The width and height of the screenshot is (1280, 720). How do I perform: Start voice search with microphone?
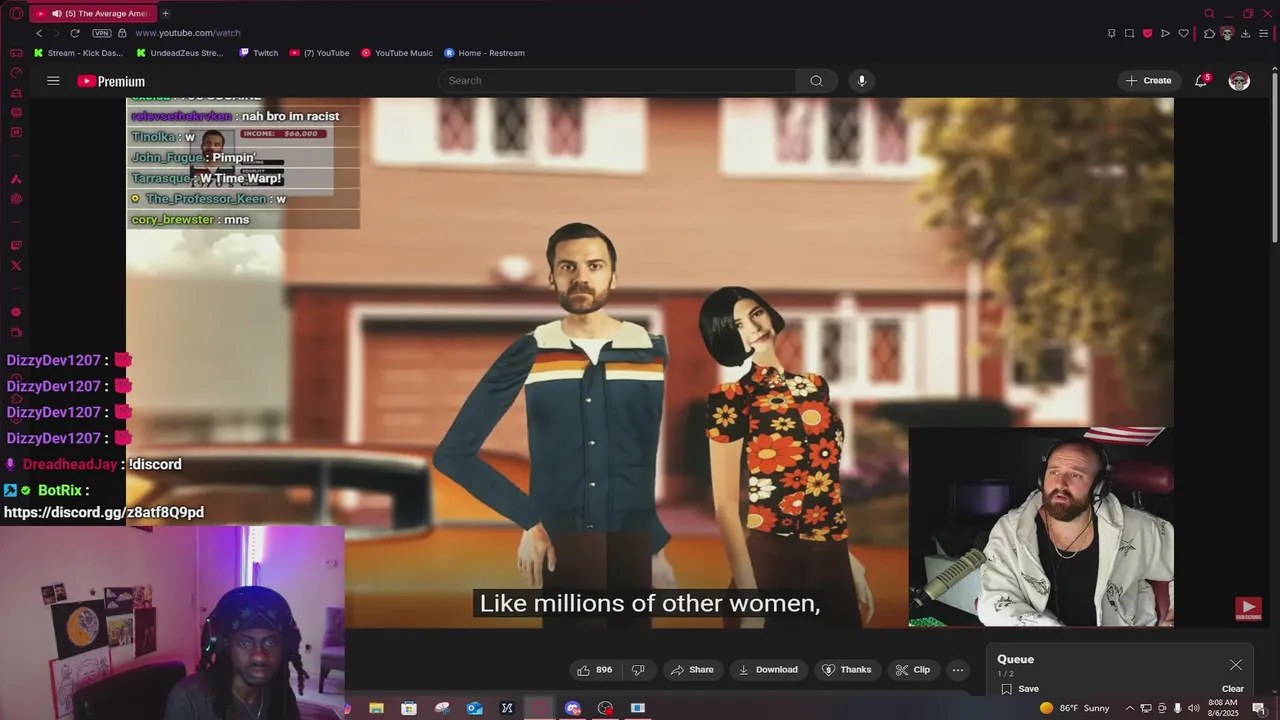point(861,81)
